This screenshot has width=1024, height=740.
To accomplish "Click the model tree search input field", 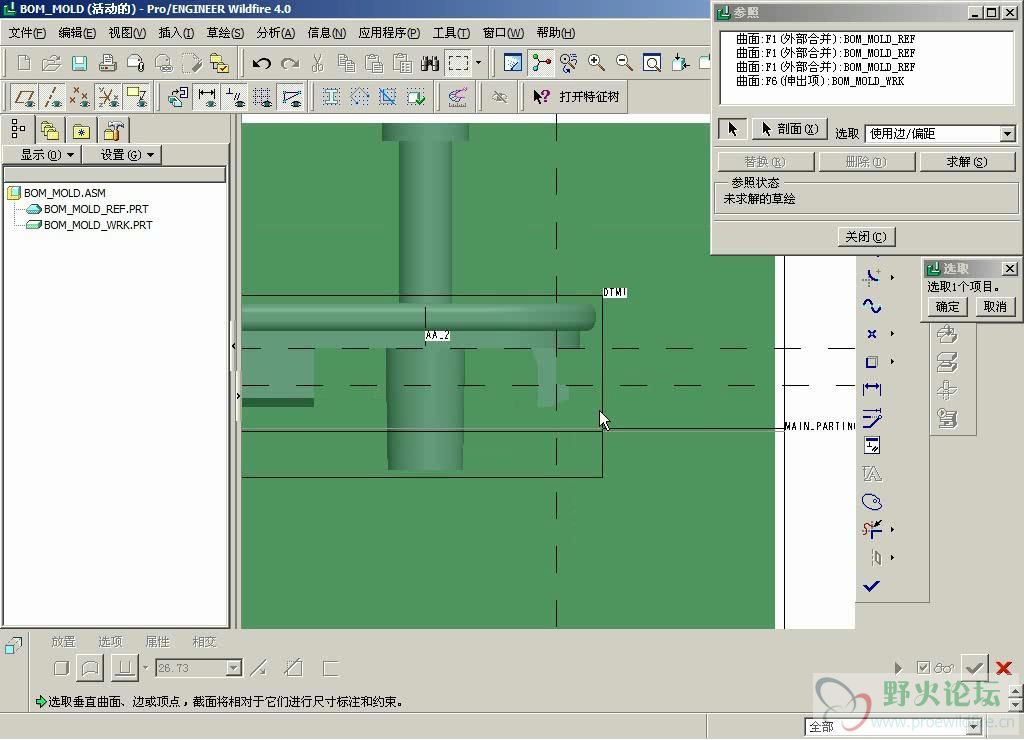I will point(115,174).
